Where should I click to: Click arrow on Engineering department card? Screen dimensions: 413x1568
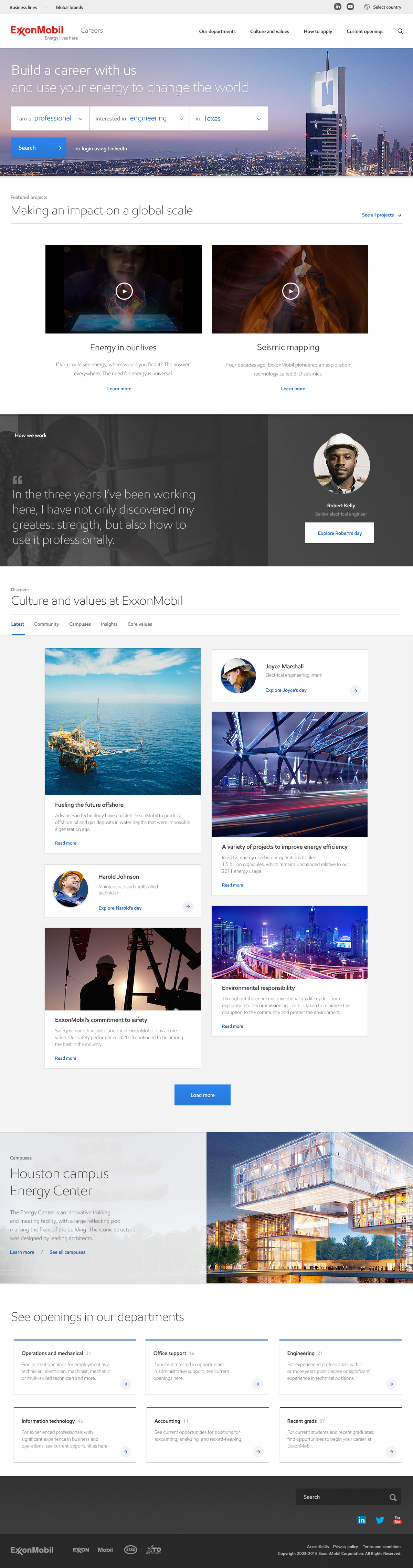(391, 1384)
